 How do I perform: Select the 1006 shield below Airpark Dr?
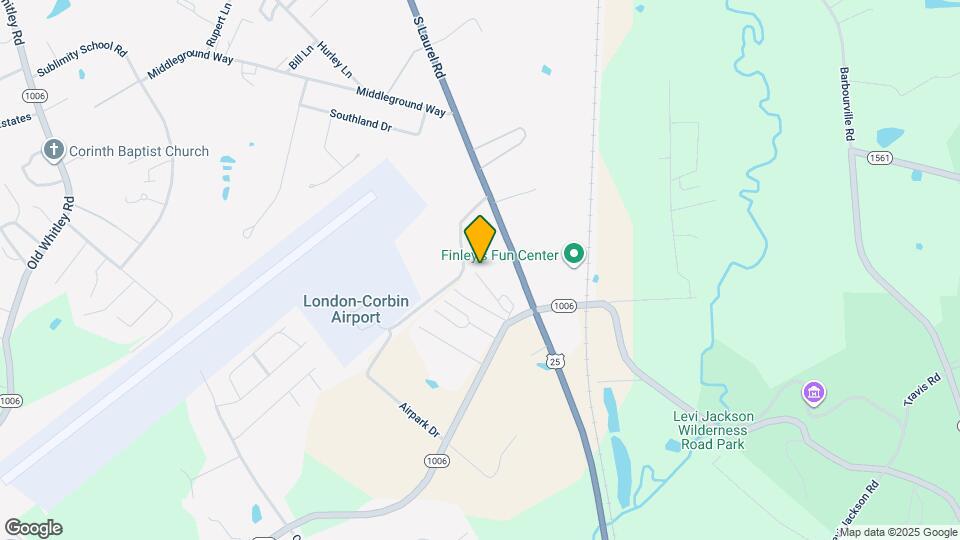pos(437,460)
